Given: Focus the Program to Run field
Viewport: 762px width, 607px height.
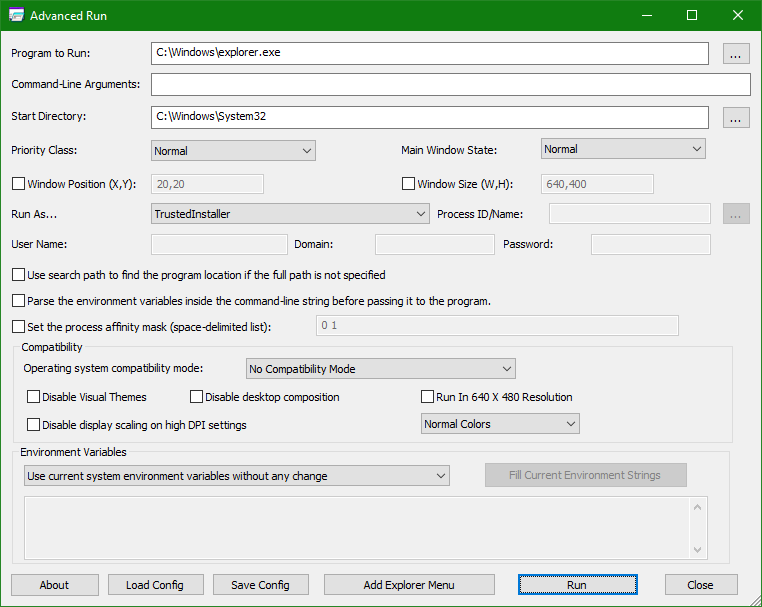Looking at the screenshot, I should [x=430, y=53].
